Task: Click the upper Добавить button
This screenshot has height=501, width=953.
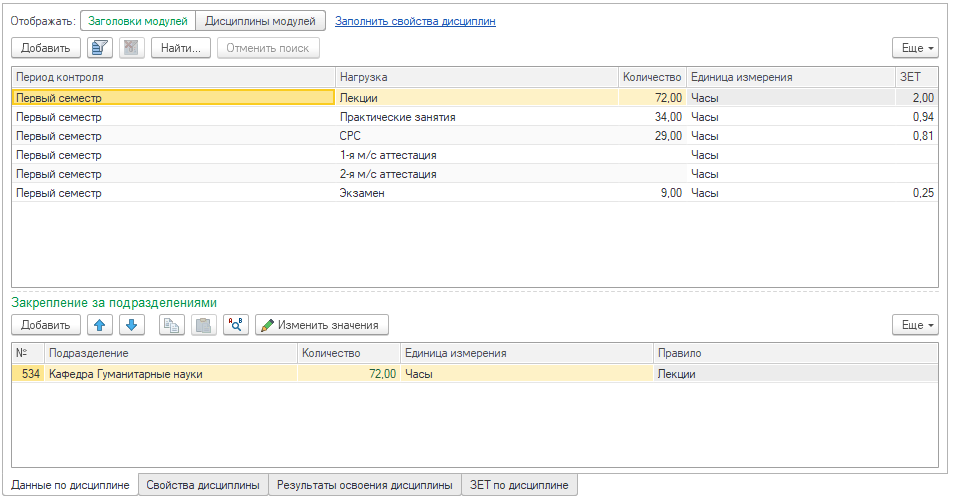Action: pos(46,48)
